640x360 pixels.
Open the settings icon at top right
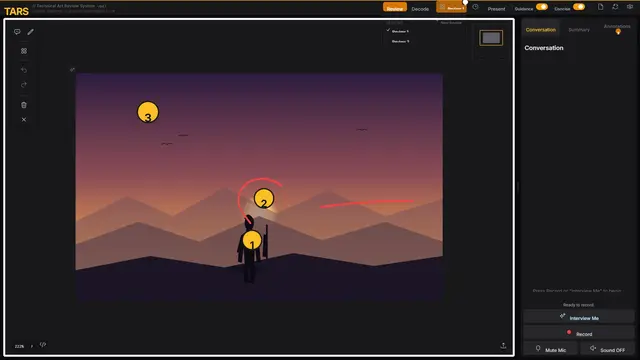tap(630, 7)
